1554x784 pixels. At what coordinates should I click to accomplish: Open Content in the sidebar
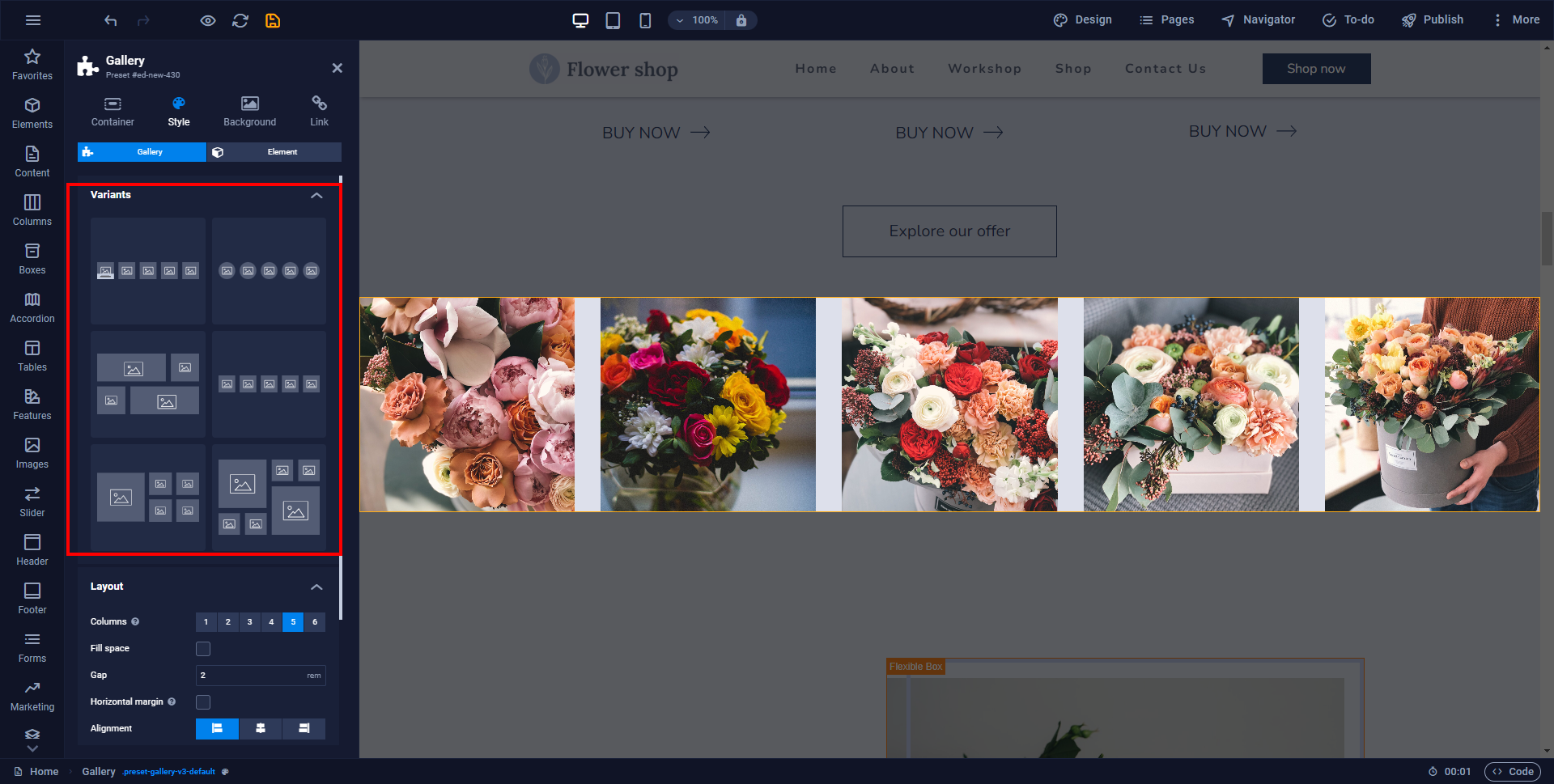[32, 162]
